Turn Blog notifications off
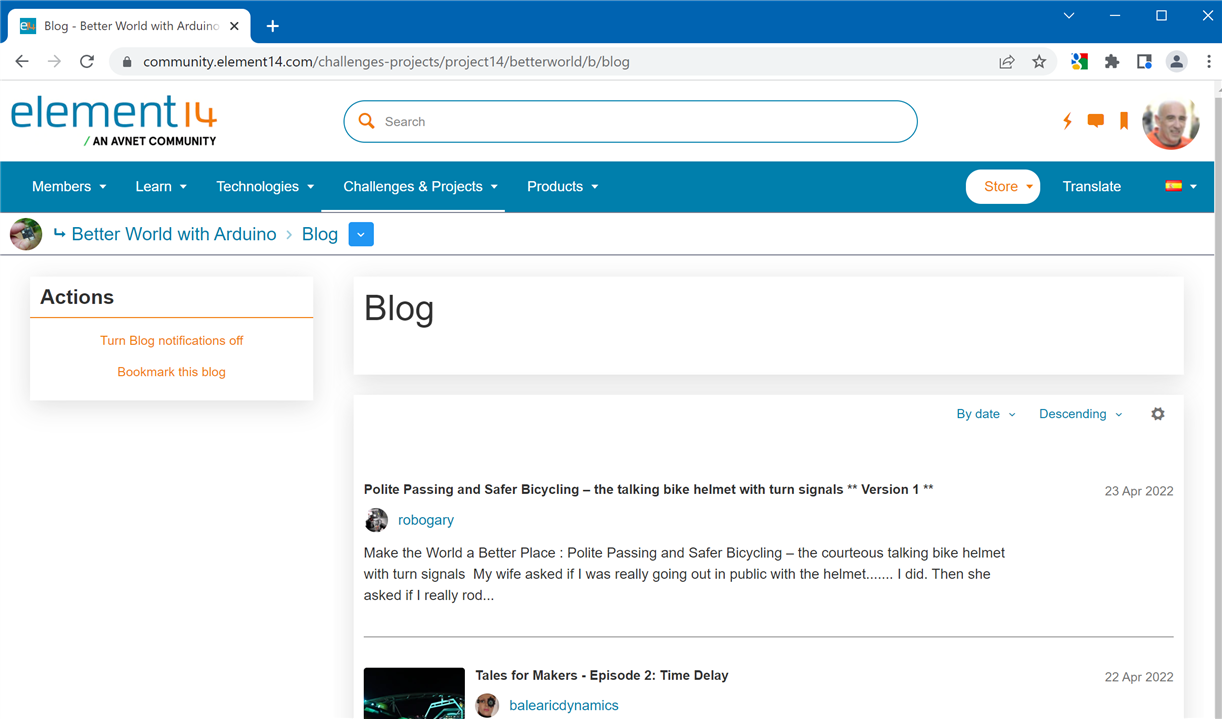 coord(172,341)
